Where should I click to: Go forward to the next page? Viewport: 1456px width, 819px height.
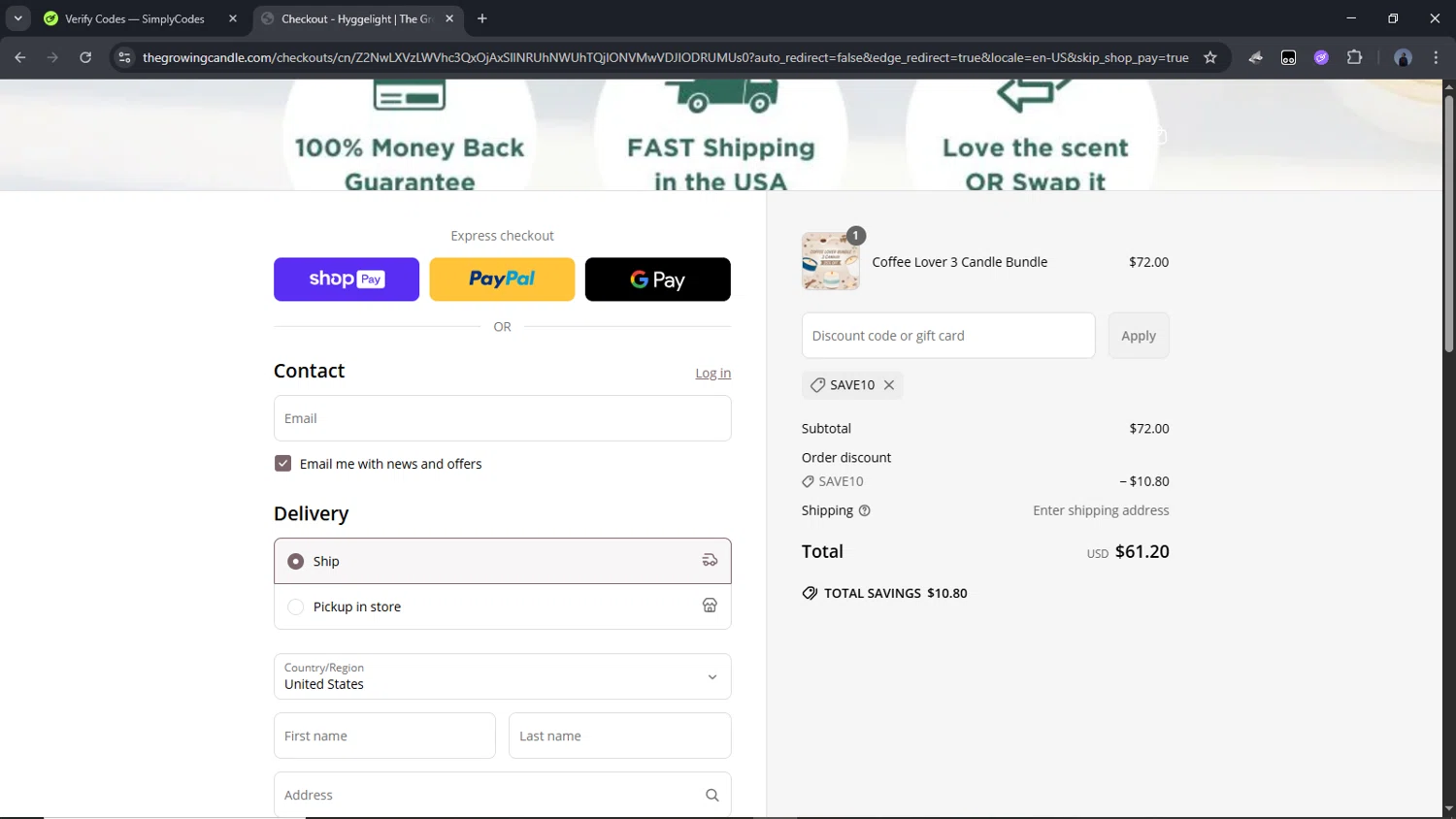click(52, 57)
